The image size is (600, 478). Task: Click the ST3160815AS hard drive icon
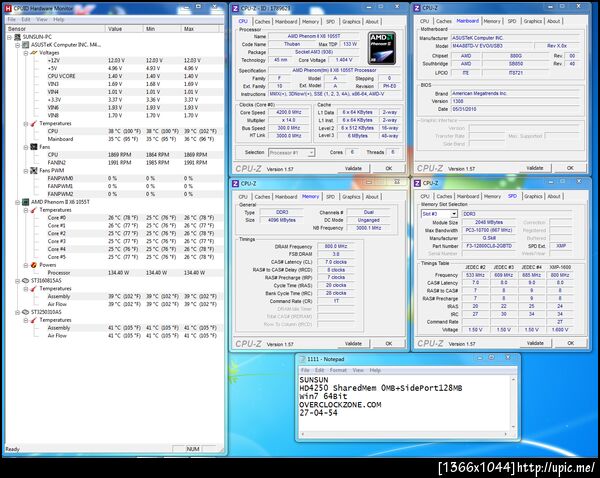point(26,281)
